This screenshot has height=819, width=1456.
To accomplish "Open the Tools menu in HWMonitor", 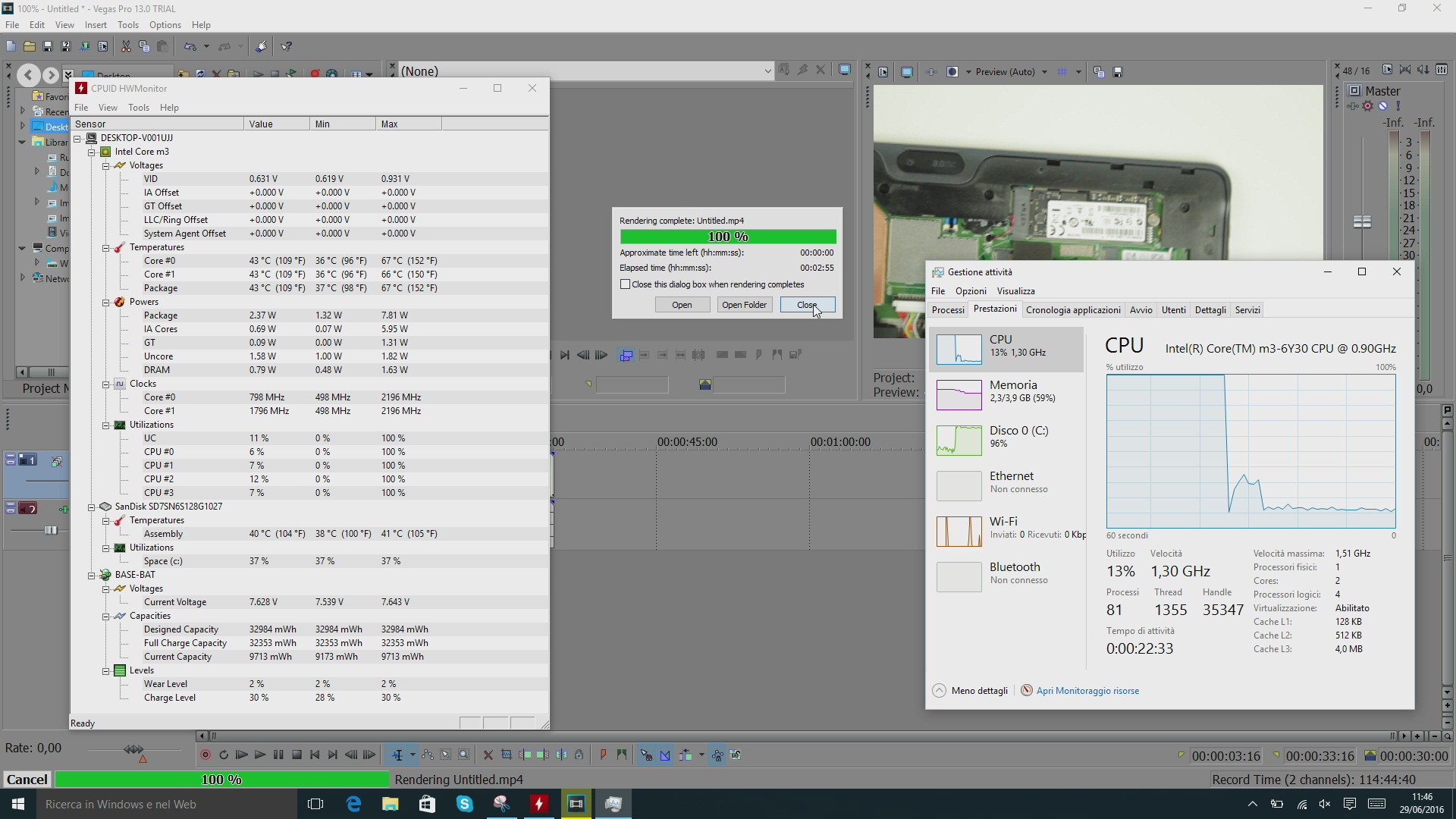I will (x=138, y=108).
